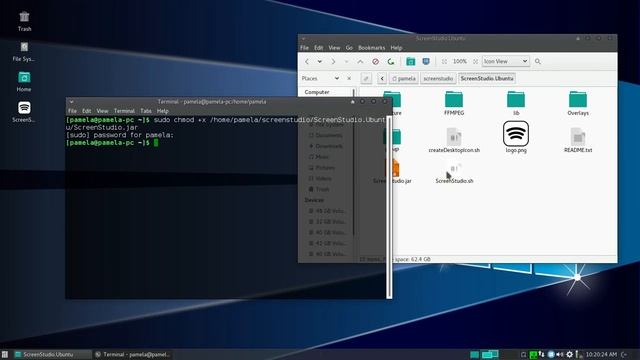Image resolution: width=640 pixels, height=360 pixels.
Task: Click Computer header in Places sidebar
Action: [317, 92]
